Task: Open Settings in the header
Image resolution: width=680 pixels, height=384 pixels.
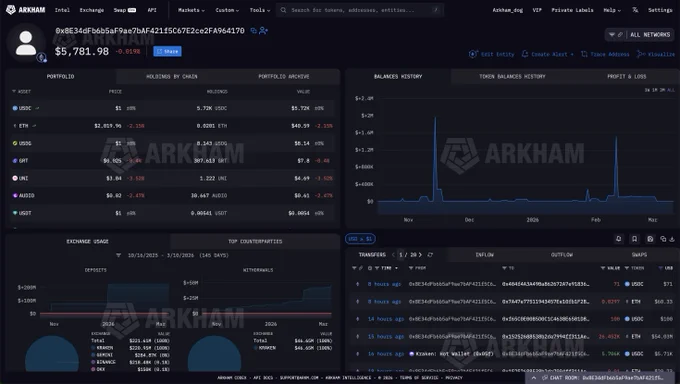Action: 660,10
